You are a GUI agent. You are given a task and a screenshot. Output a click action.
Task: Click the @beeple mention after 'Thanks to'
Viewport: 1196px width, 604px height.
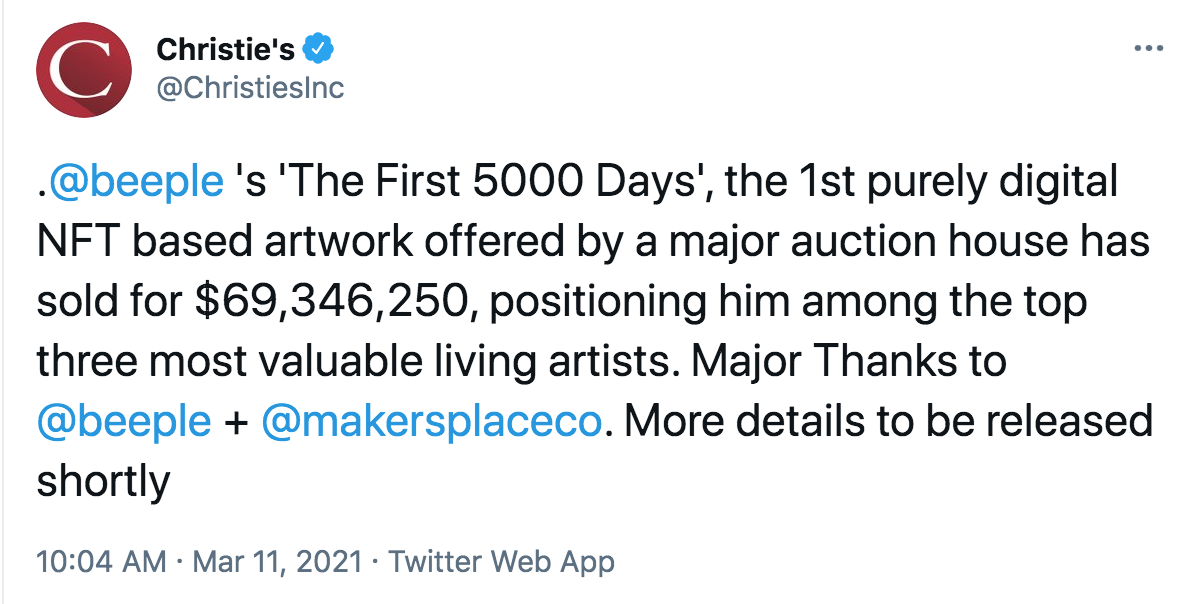tap(124, 421)
